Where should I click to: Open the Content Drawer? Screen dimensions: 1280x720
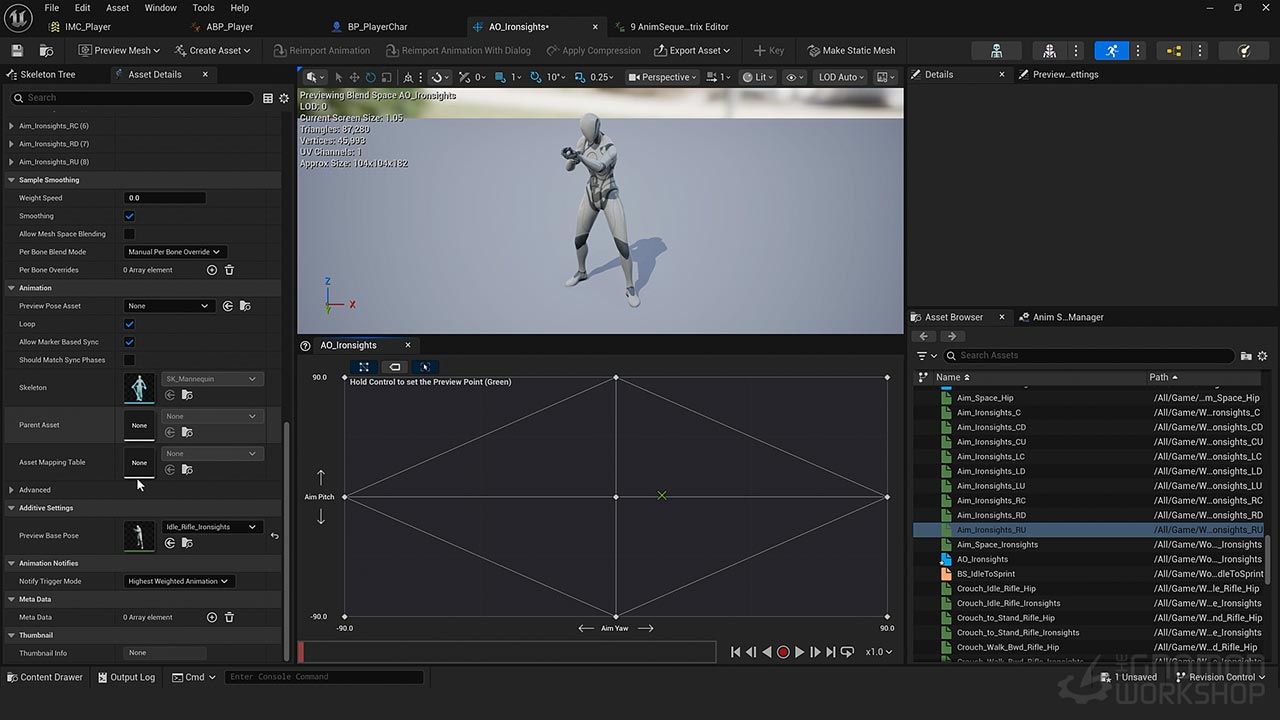pos(44,677)
